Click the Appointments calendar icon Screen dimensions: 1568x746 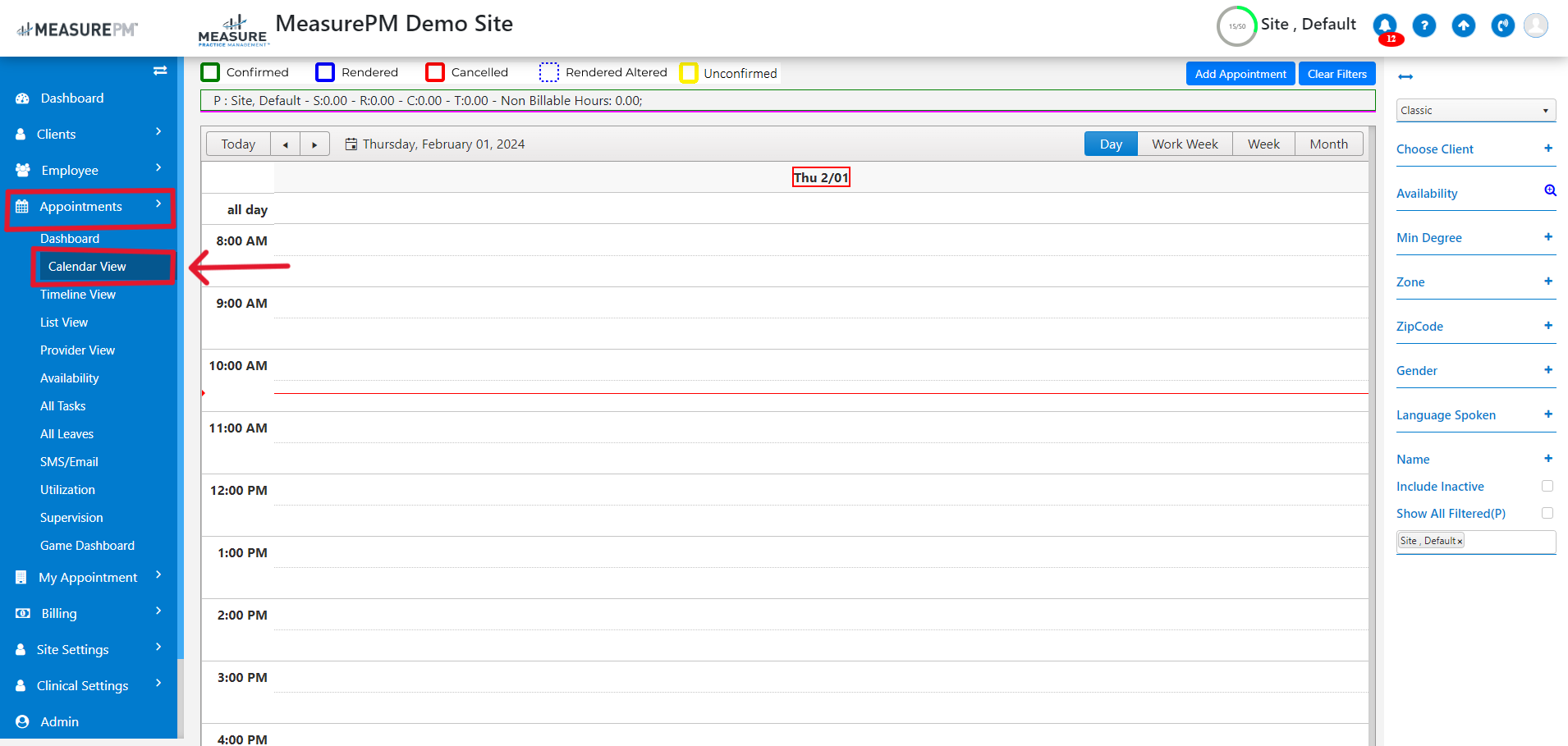(22, 207)
